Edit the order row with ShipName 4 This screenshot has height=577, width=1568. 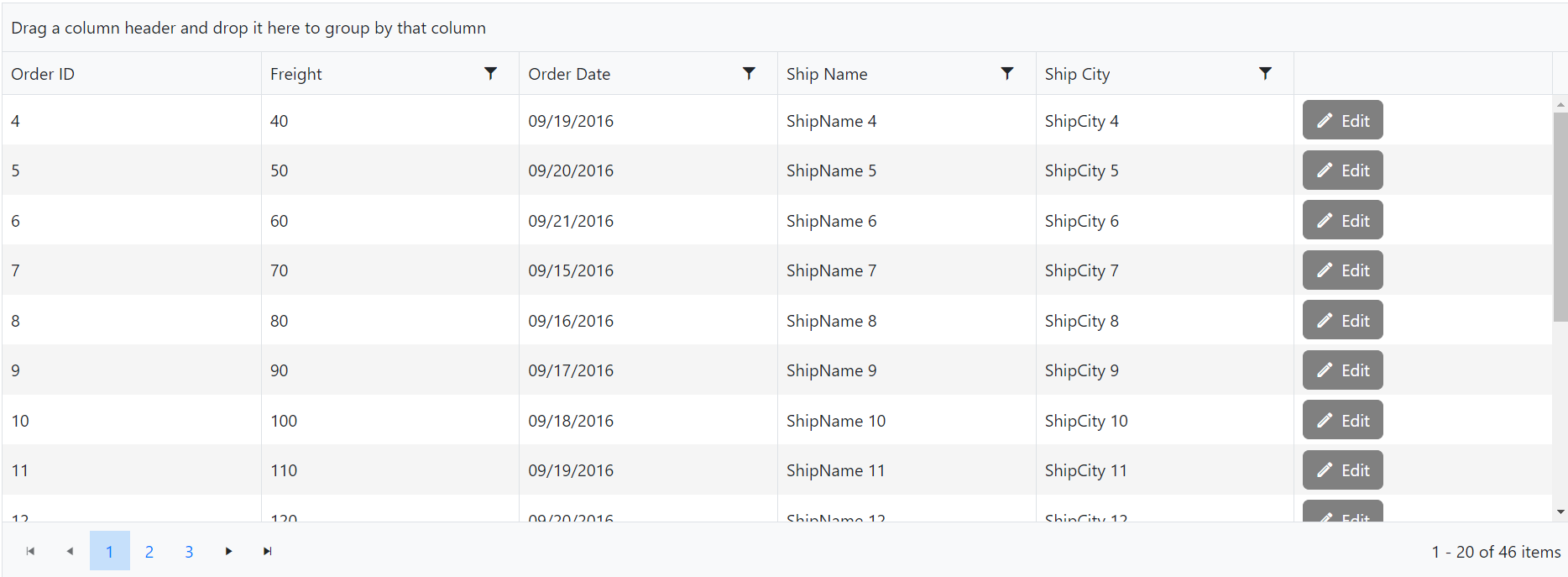[x=1342, y=120]
